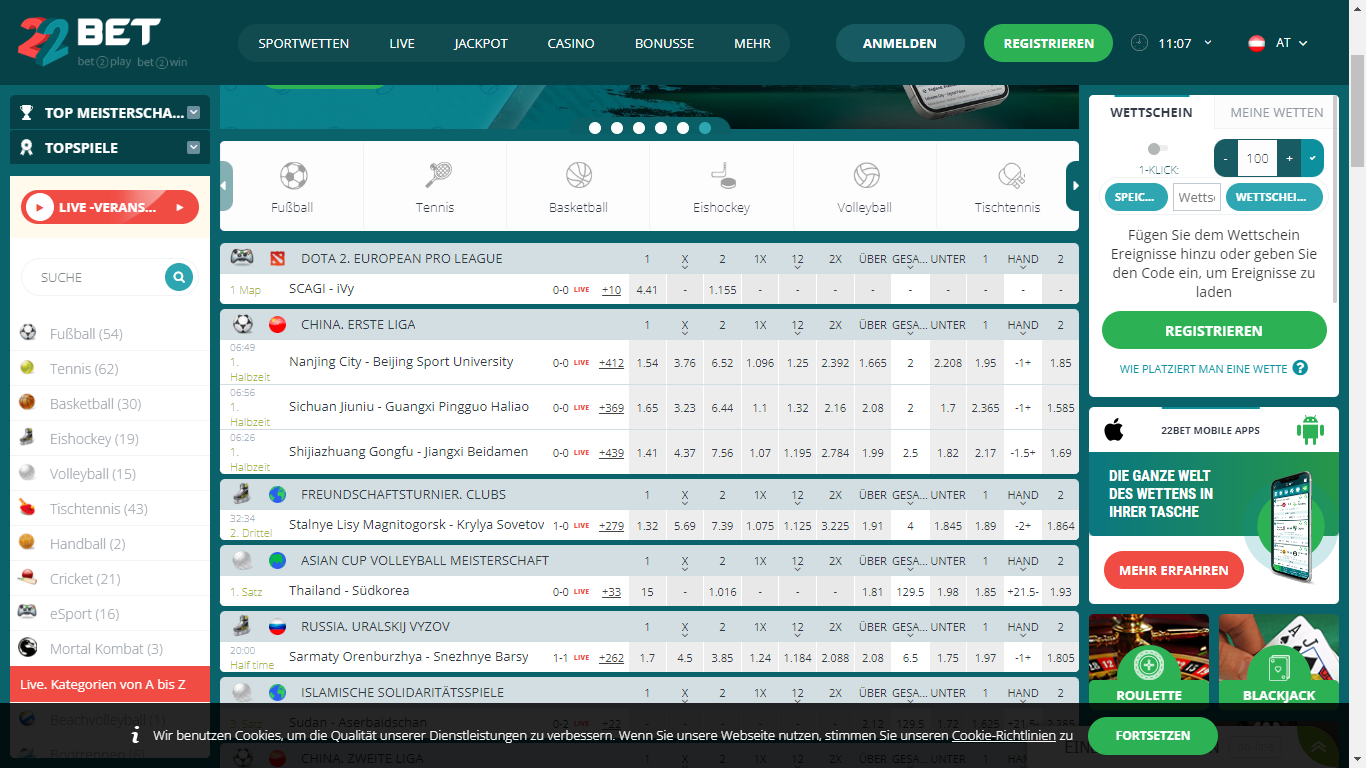The image size is (1366, 768).
Task: Select the first banner carousel dot
Action: [x=595, y=128]
